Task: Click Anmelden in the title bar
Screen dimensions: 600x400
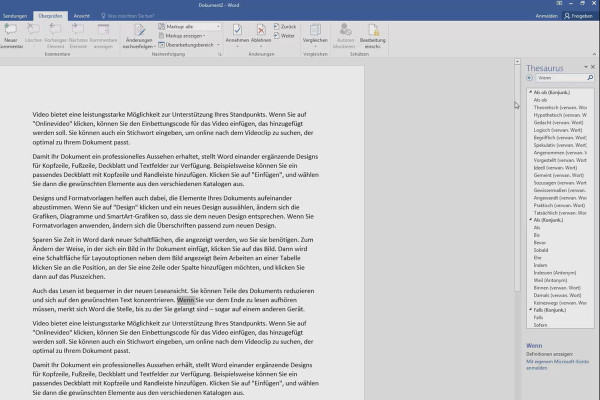Action: point(546,16)
